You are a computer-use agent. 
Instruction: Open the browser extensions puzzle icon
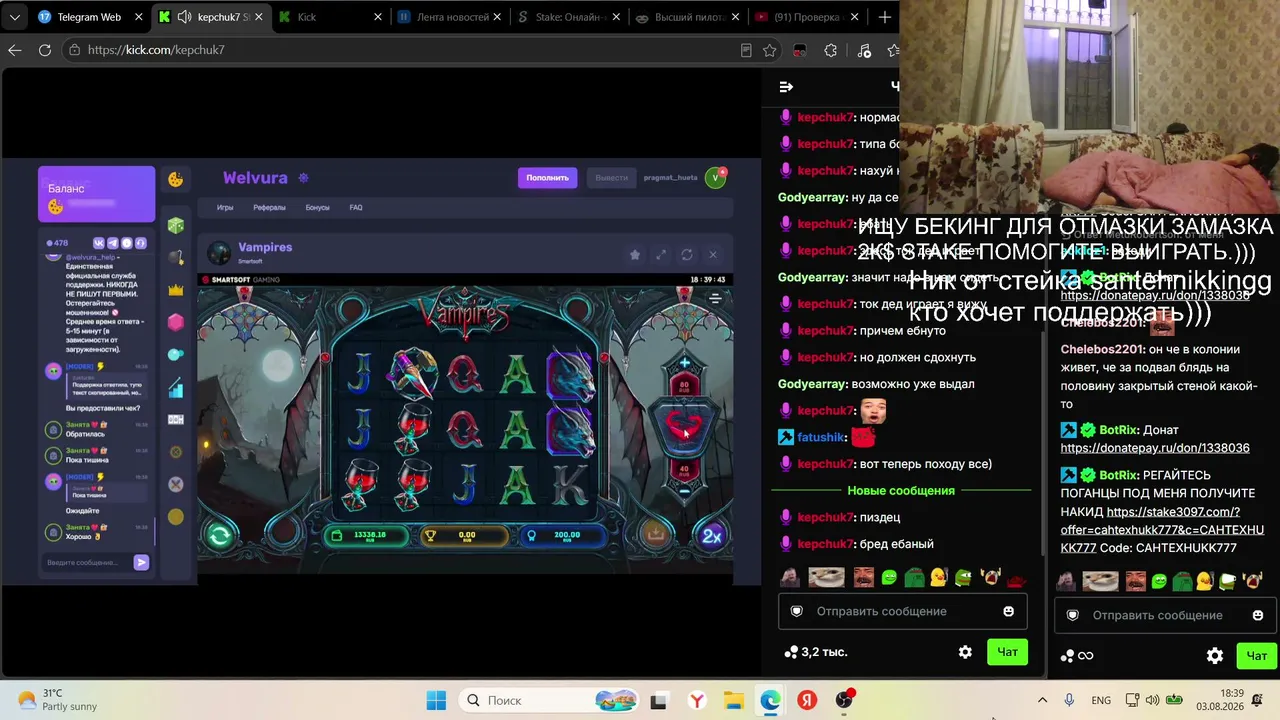[831, 50]
